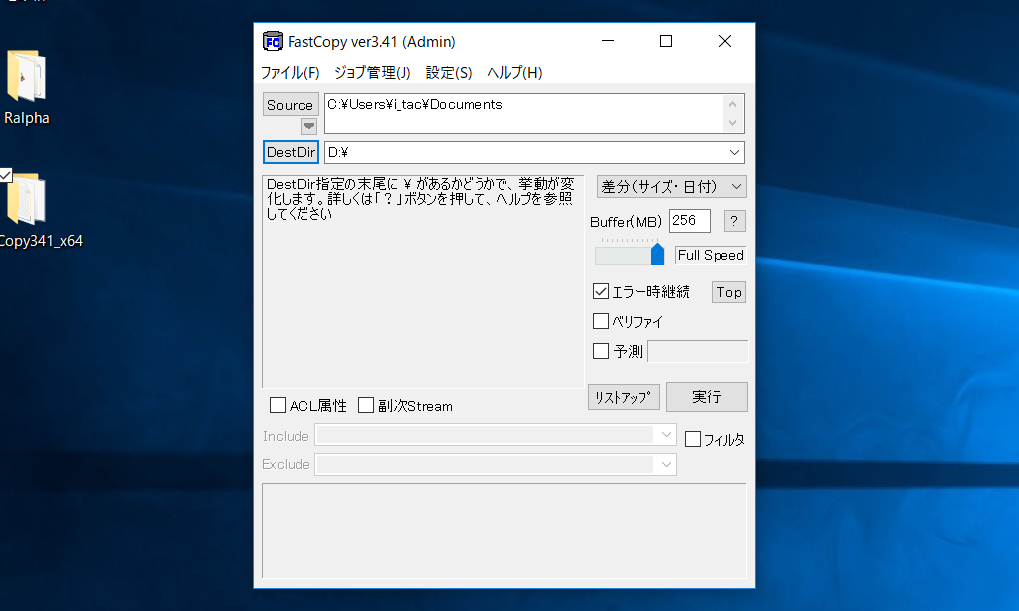Open the FastCopy system menu icon
This screenshot has width=1019, height=611.
[x=272, y=41]
